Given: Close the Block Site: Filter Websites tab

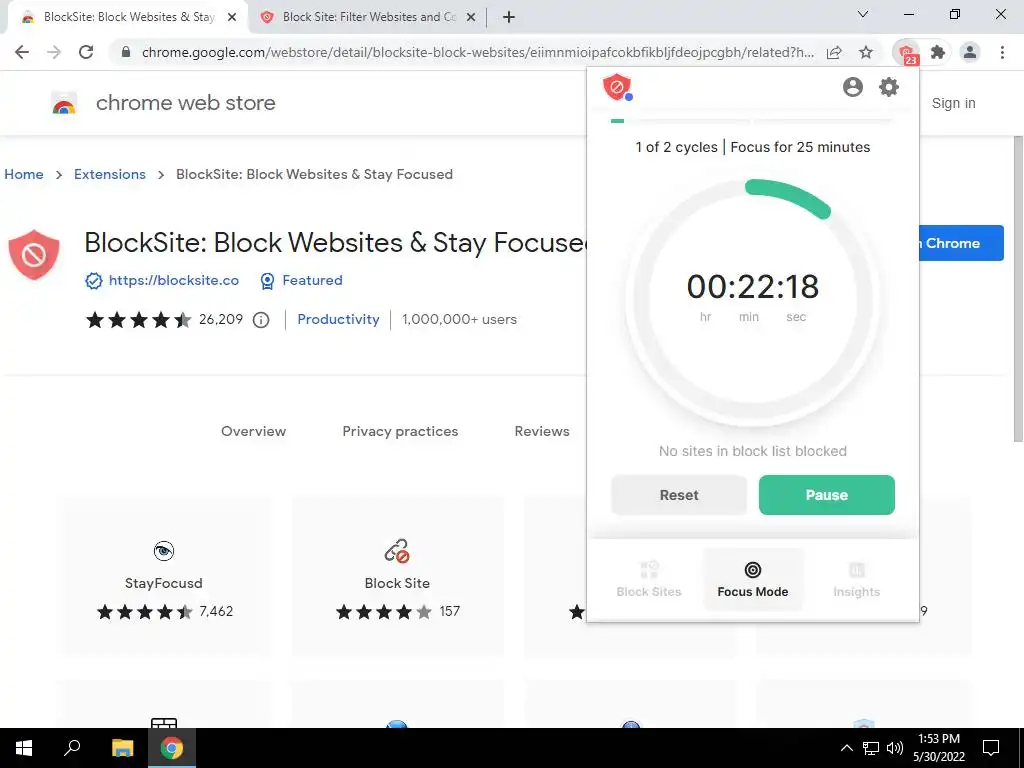Looking at the screenshot, I should click(x=471, y=18).
